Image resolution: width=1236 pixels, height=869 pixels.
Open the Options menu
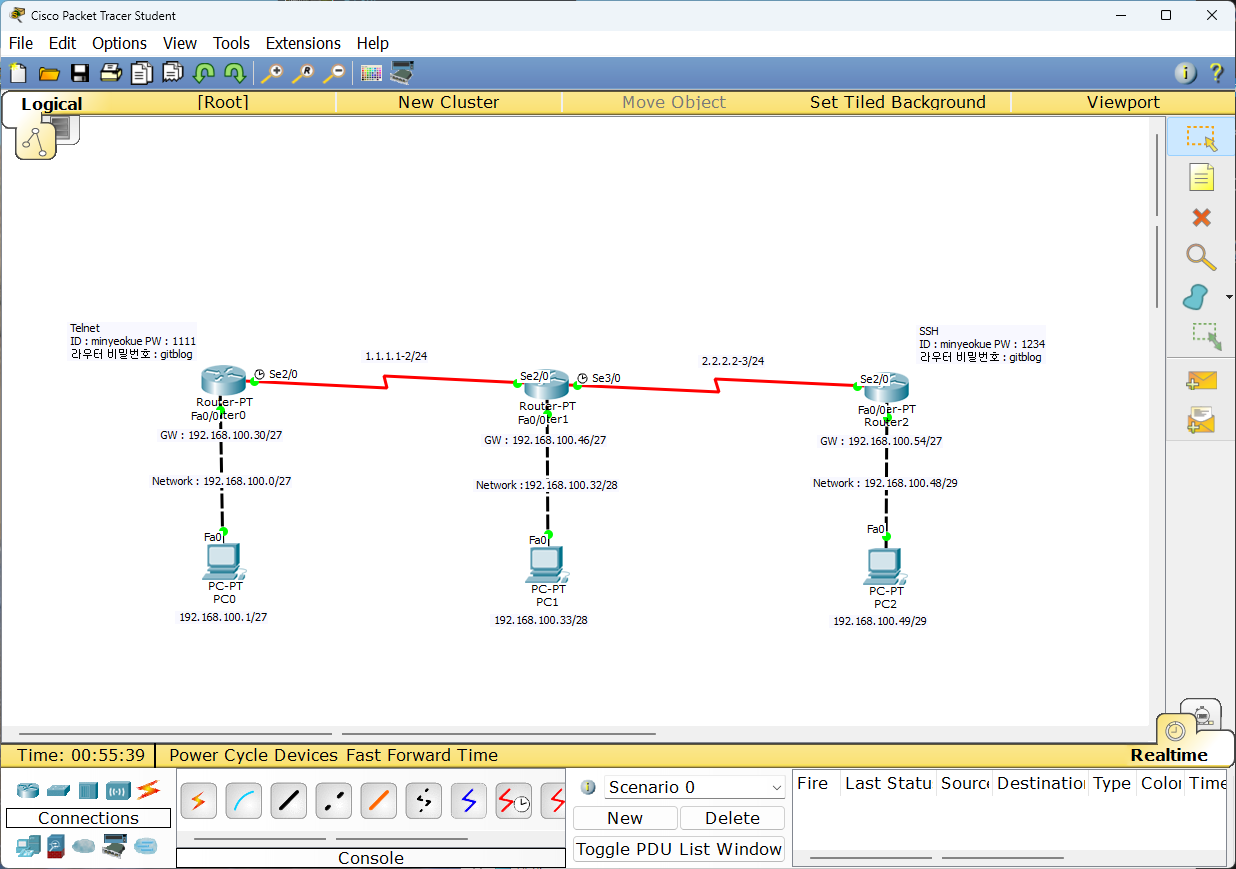(119, 43)
